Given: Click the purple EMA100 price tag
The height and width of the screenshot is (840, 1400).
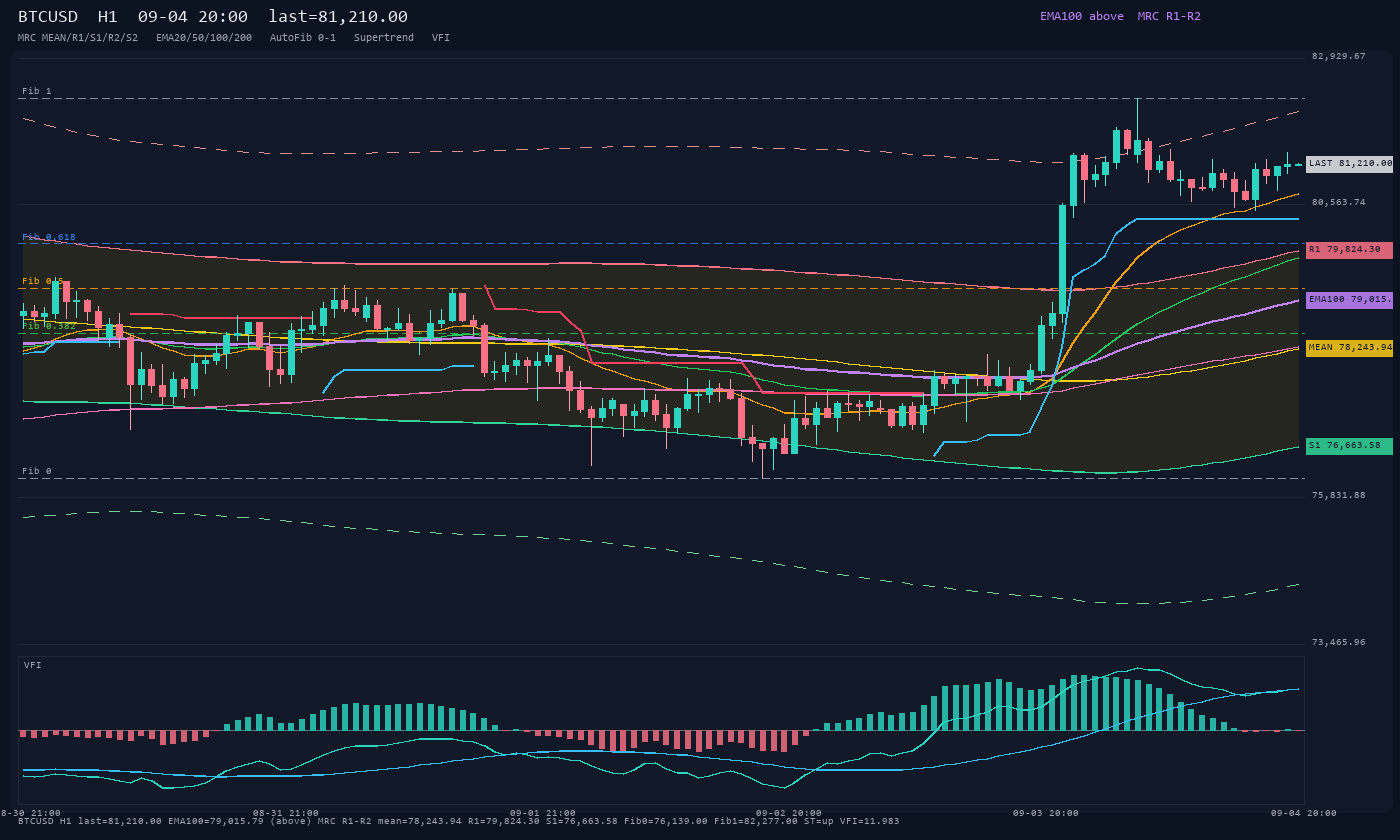Looking at the screenshot, I should pyautogui.click(x=1349, y=300).
